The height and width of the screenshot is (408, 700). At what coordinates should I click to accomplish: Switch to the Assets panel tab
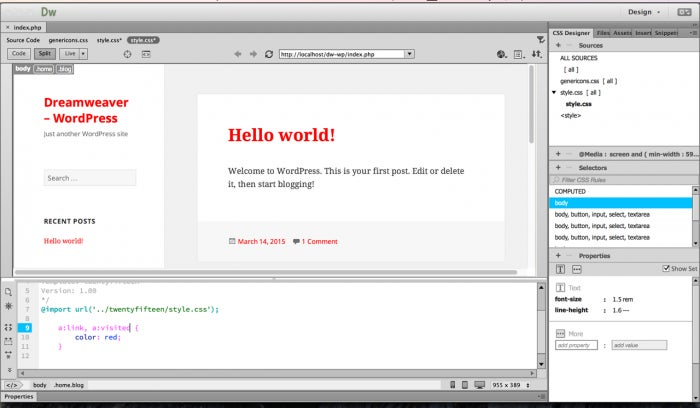click(x=622, y=33)
